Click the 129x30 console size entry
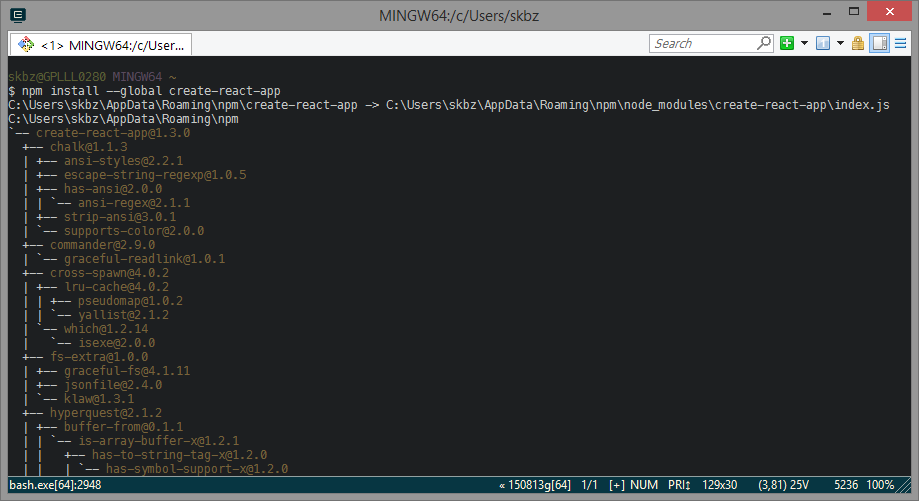This screenshot has height=501, width=919. pyautogui.click(x=719, y=485)
